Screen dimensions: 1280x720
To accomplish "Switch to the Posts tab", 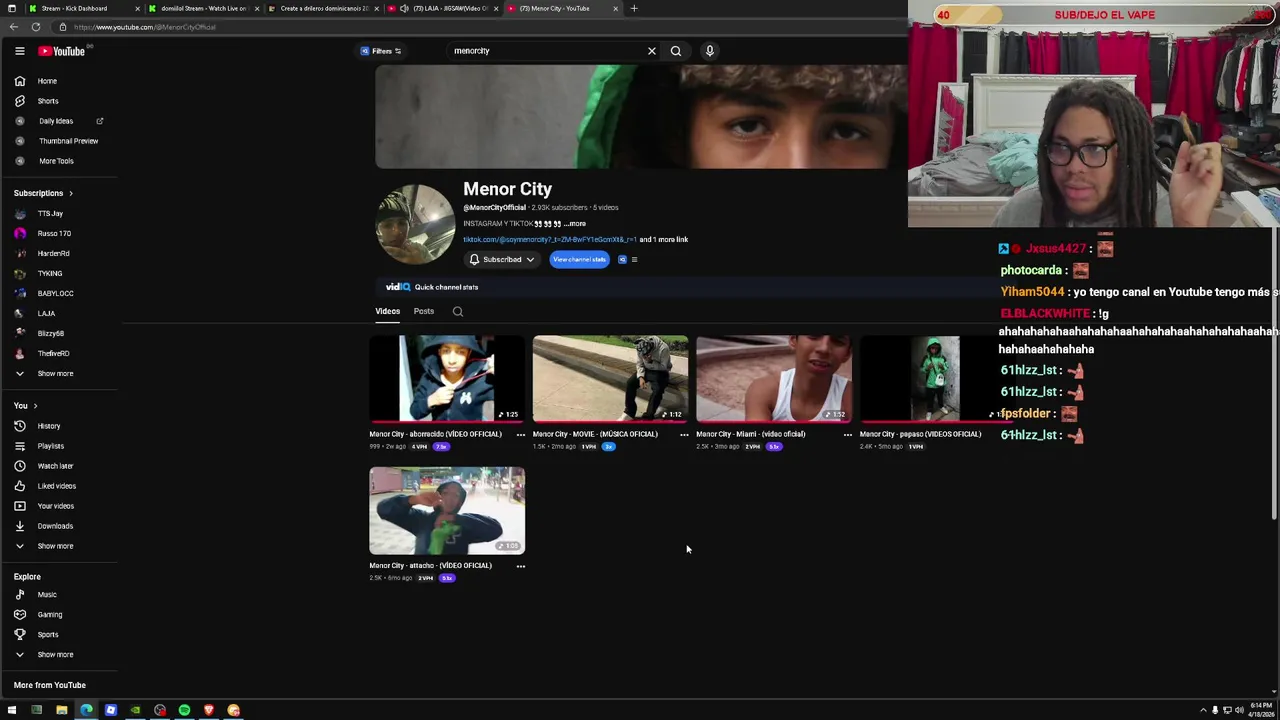I will point(424,312).
